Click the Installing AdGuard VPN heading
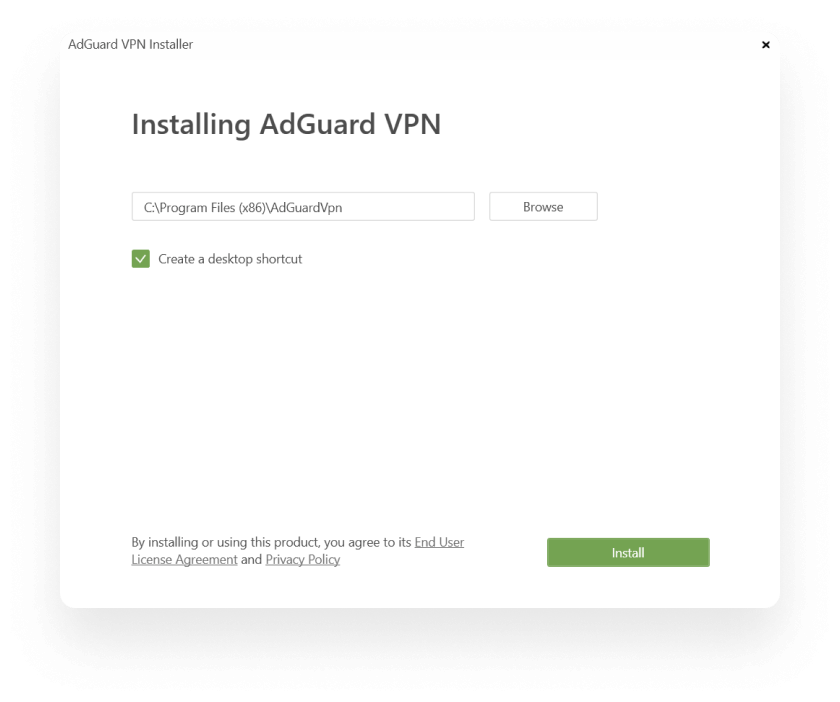The height and width of the screenshot is (702, 840). (x=288, y=124)
